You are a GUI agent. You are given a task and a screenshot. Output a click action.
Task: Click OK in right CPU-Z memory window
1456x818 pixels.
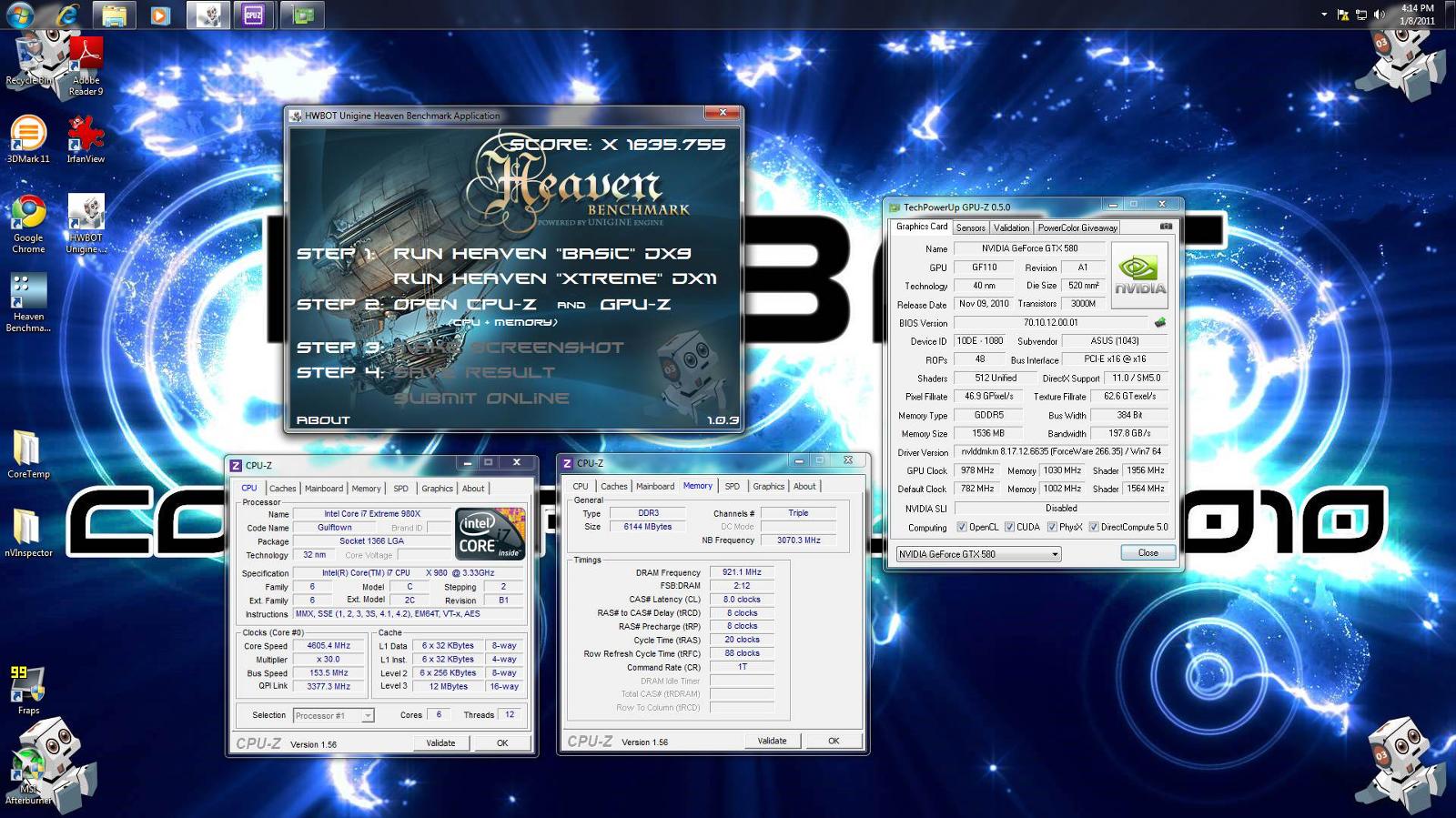(x=834, y=741)
